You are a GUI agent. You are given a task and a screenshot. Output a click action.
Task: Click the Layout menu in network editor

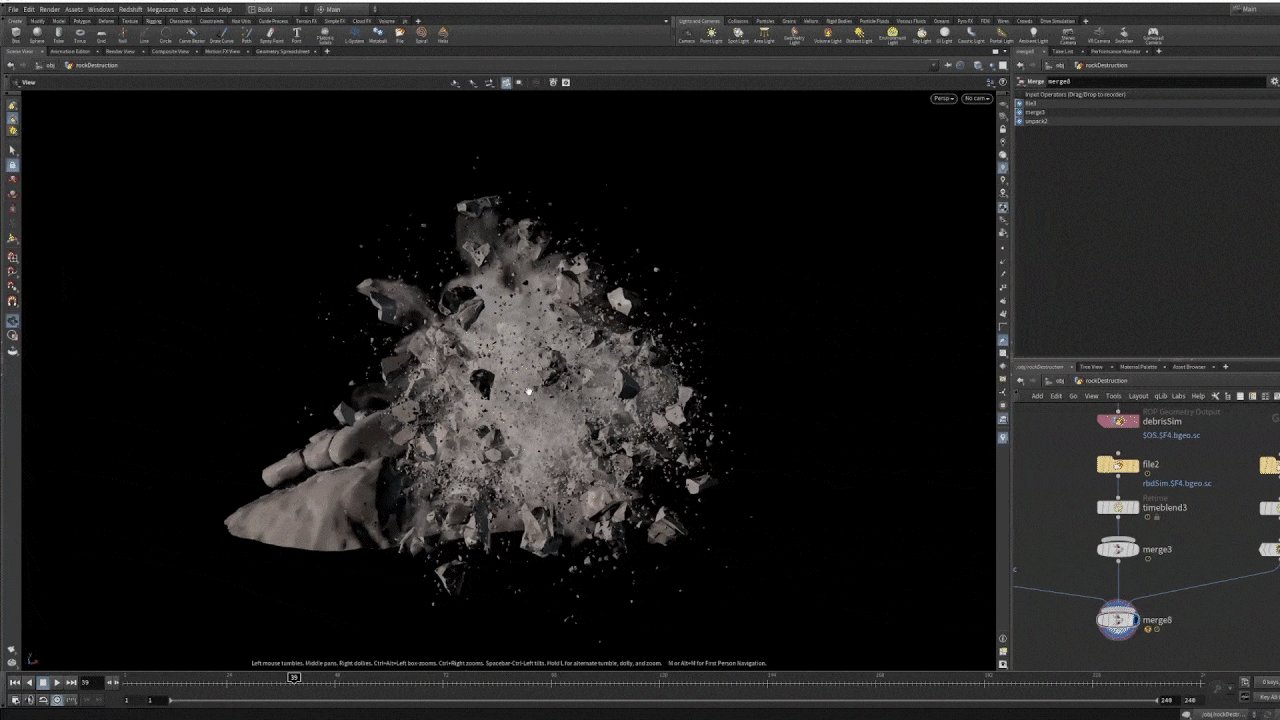[x=1138, y=396]
